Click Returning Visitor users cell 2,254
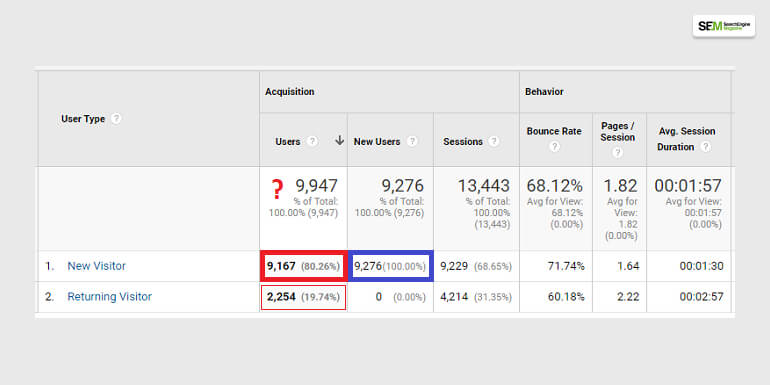The height and width of the screenshot is (385, 770). pos(303,297)
